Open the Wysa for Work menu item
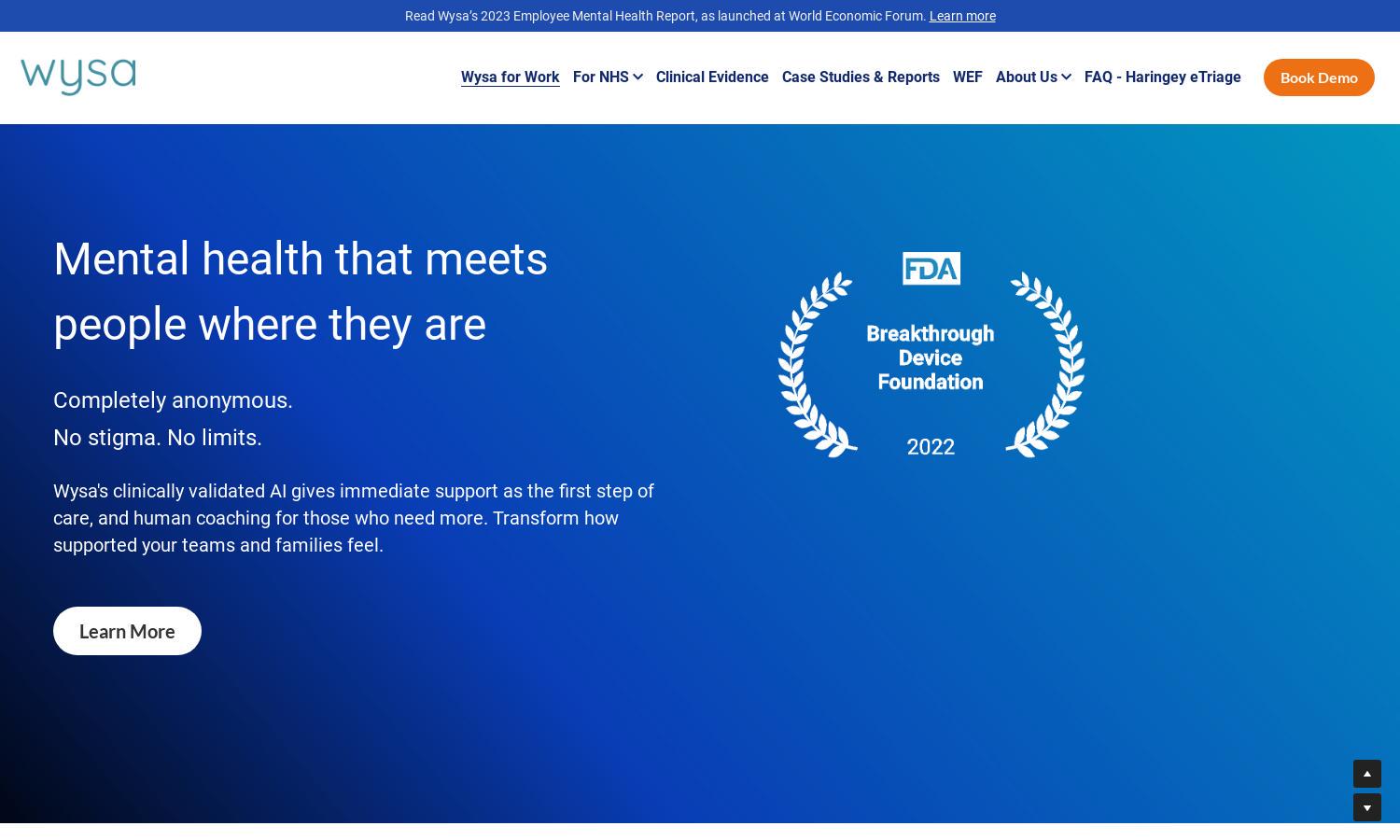This screenshot has height=840, width=1400. point(510,77)
